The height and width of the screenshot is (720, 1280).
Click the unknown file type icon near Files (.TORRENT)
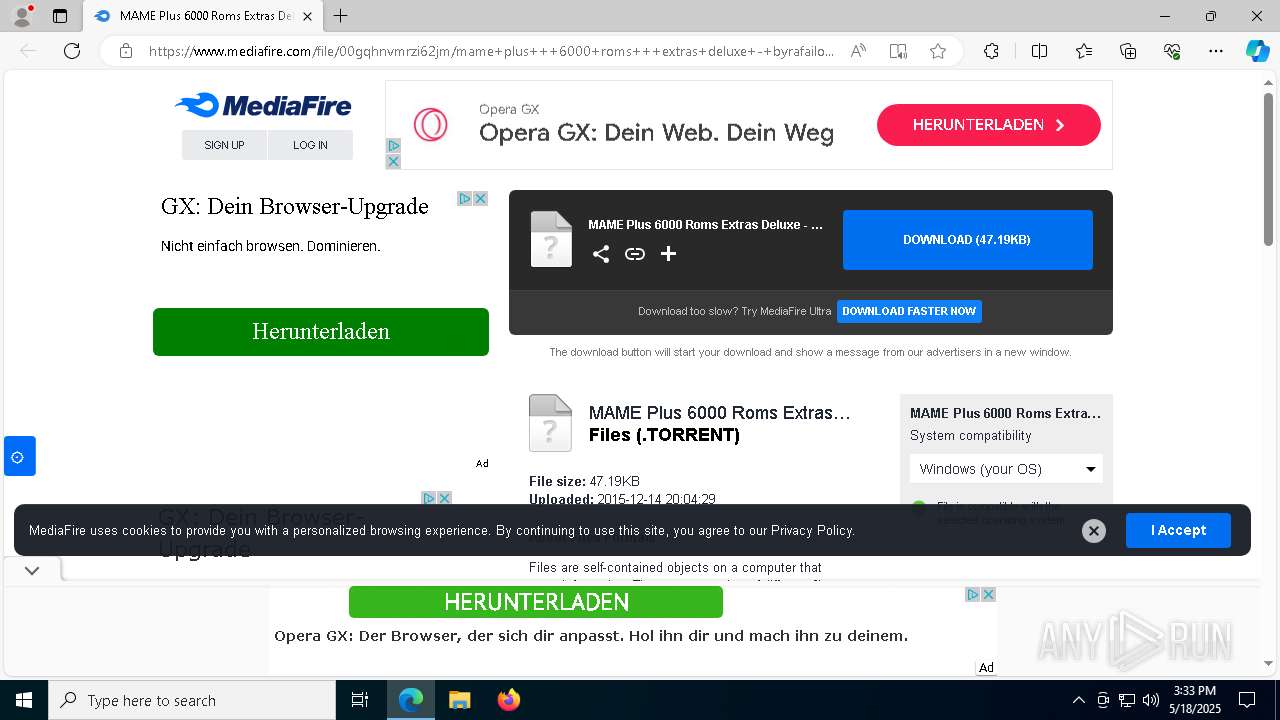pos(550,423)
